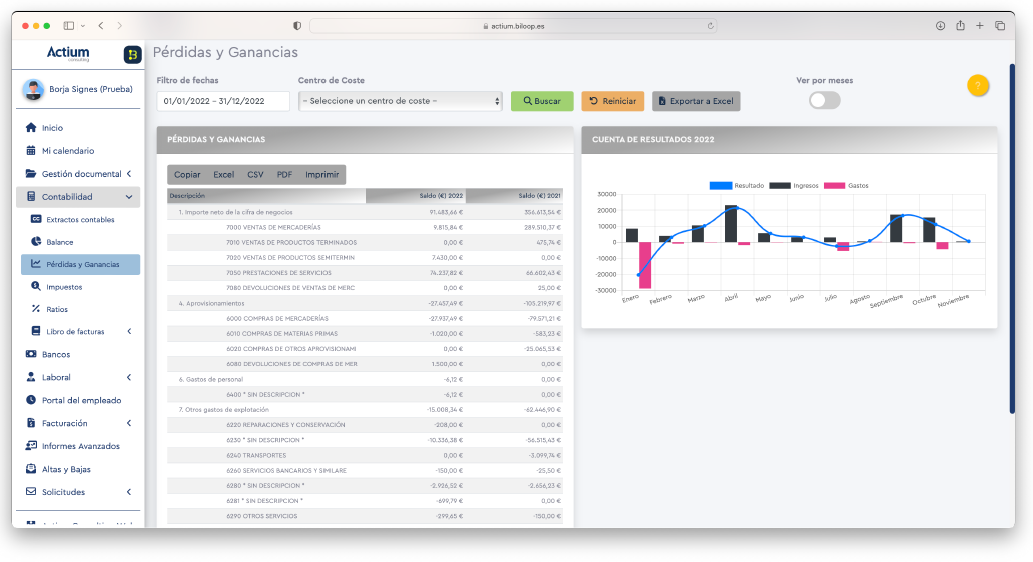
Task: Click Safari's page reload icon
Action: click(x=711, y=26)
